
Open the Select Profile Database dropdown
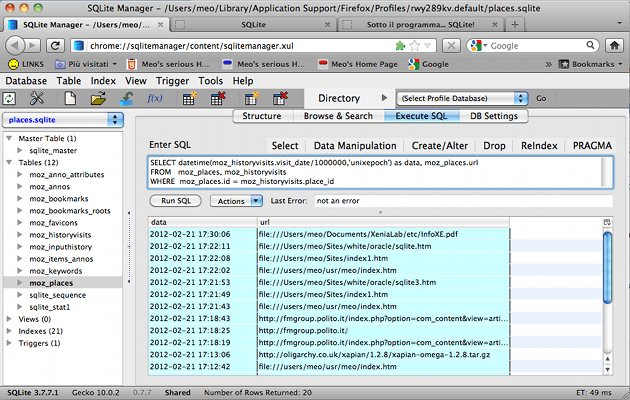pyautogui.click(x=462, y=98)
